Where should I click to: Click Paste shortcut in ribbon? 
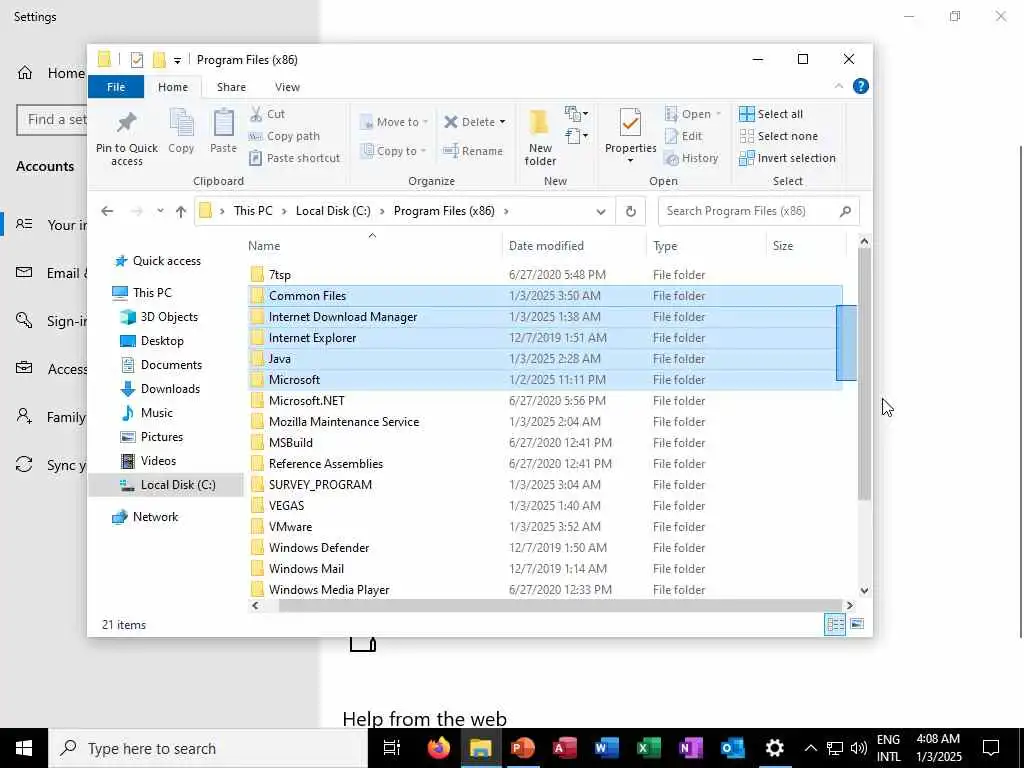click(295, 158)
